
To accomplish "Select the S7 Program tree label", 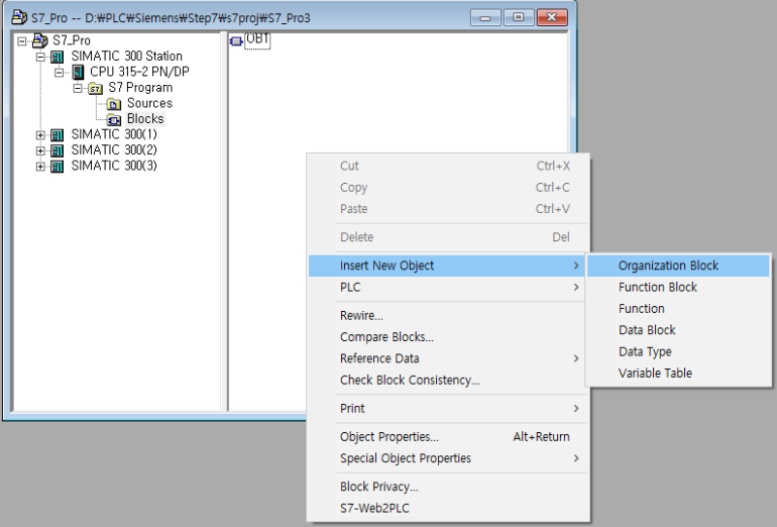I will (x=140, y=88).
